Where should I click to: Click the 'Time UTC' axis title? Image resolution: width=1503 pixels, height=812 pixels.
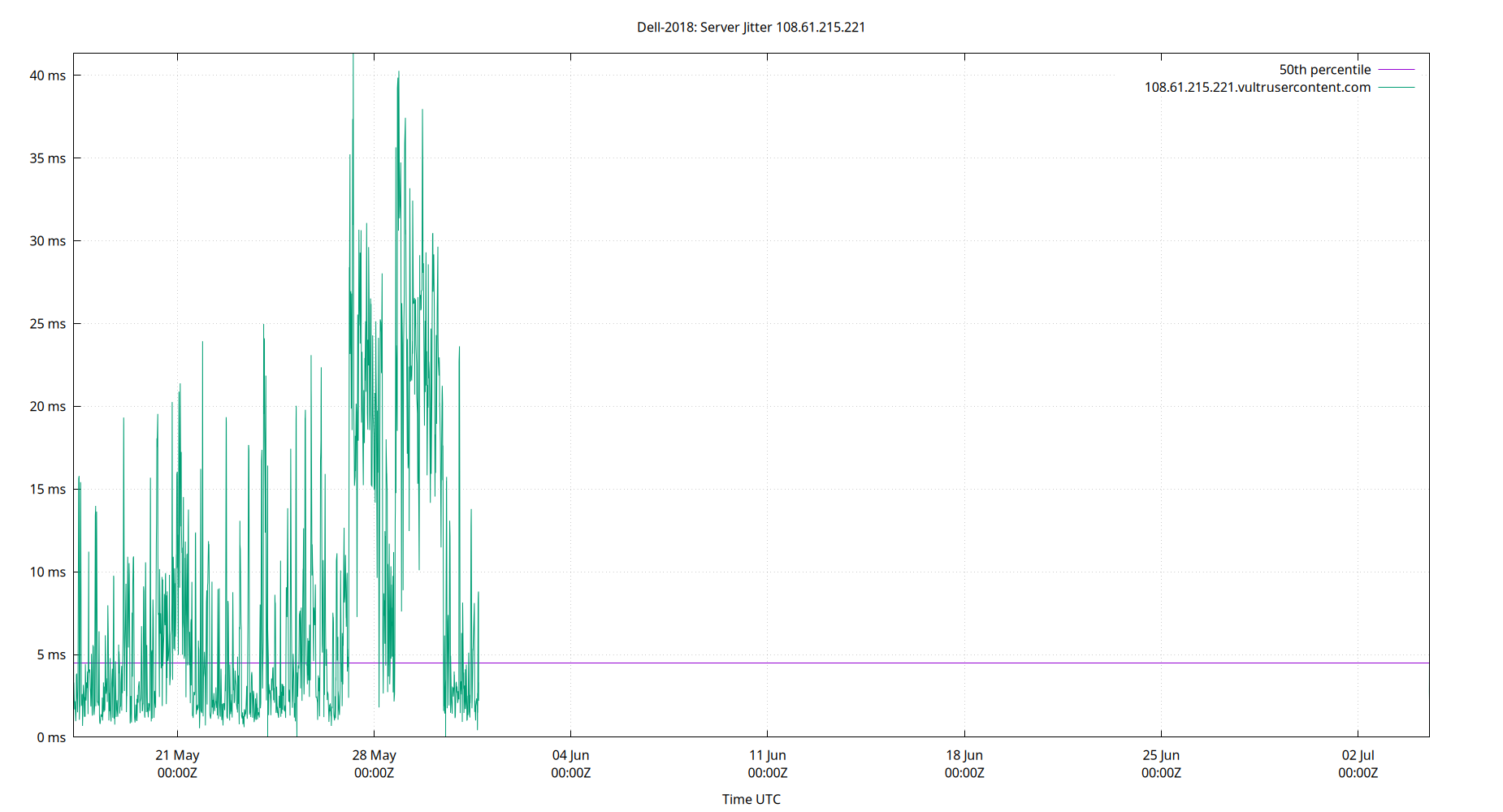coord(751,800)
